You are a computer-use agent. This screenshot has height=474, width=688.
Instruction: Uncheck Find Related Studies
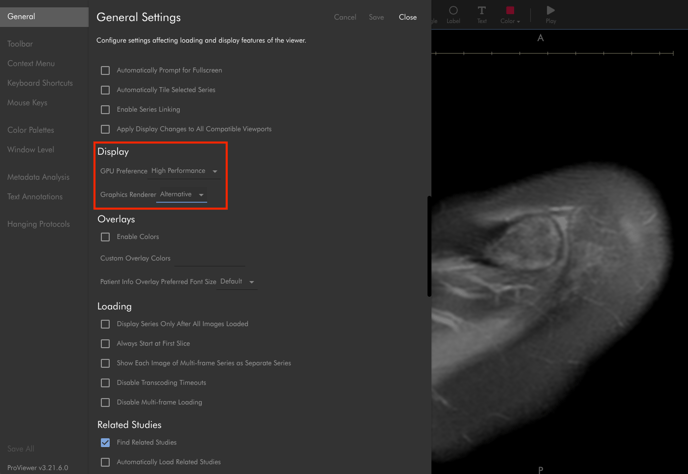pyautogui.click(x=105, y=442)
